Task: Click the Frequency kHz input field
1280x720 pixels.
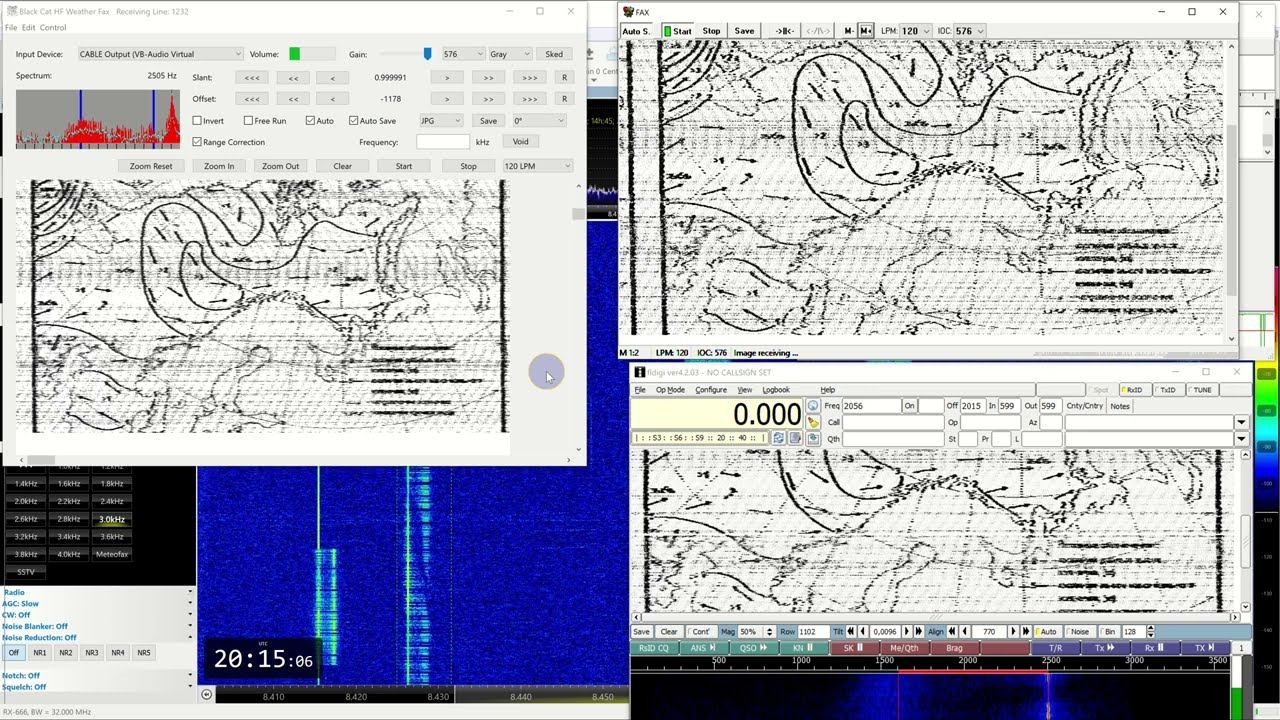Action: click(x=442, y=142)
